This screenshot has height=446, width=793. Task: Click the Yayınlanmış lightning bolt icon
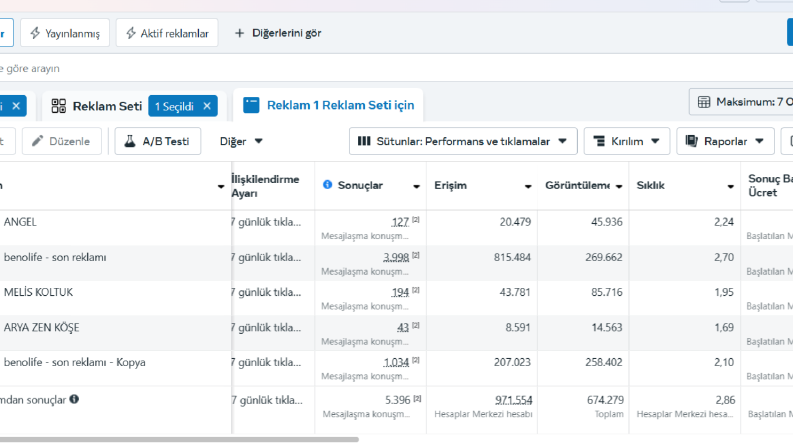click(x=35, y=33)
